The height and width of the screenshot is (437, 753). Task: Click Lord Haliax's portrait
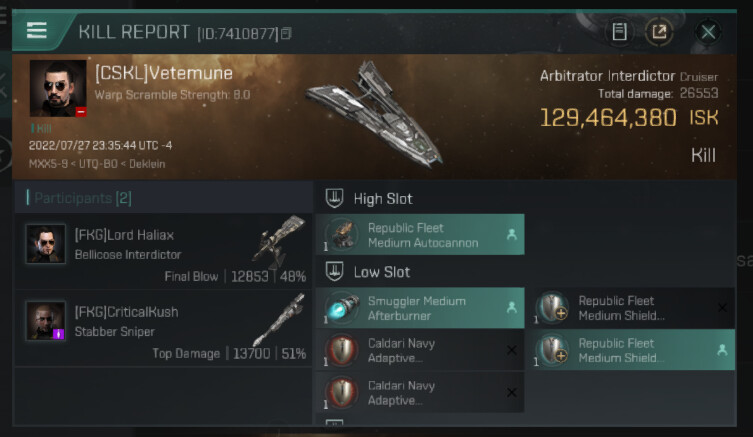click(x=45, y=244)
